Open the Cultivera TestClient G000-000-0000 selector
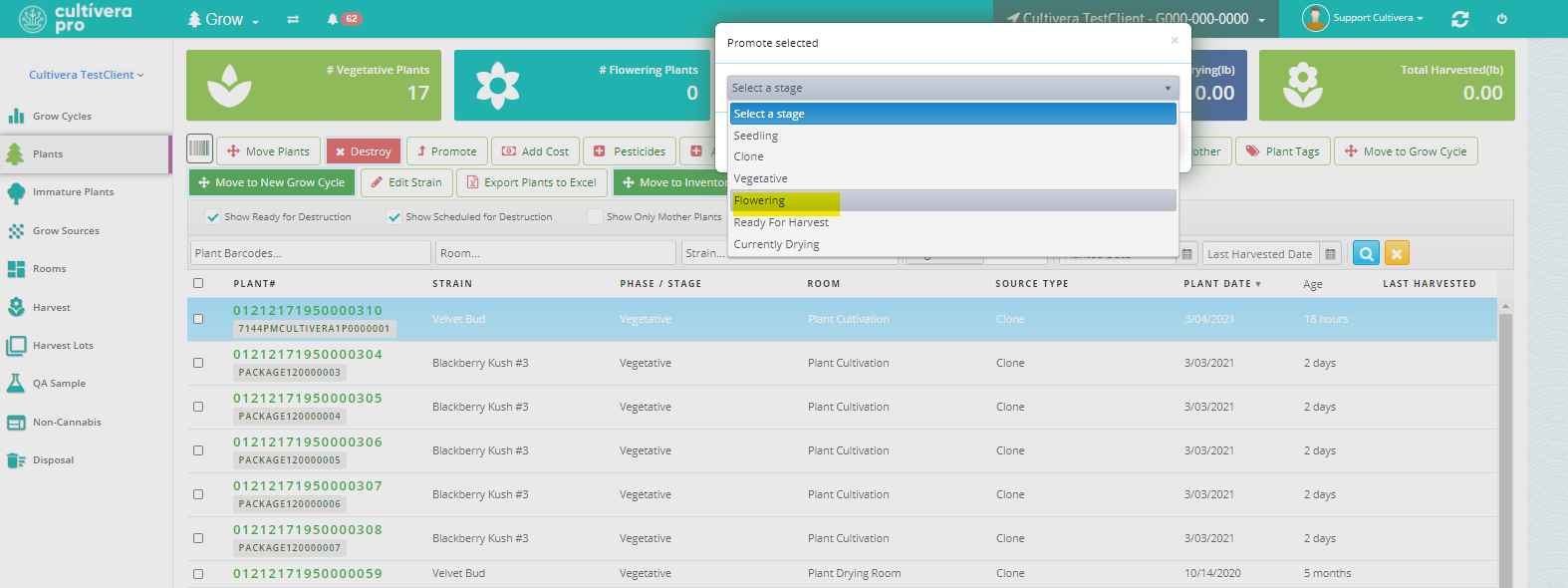Image resolution: width=1568 pixels, height=588 pixels. [1136, 19]
